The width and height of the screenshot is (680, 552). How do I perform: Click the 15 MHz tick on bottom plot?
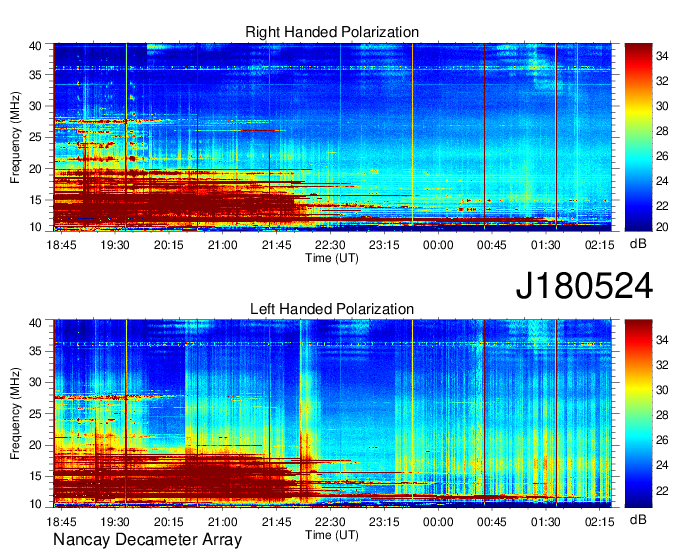click(x=35, y=477)
